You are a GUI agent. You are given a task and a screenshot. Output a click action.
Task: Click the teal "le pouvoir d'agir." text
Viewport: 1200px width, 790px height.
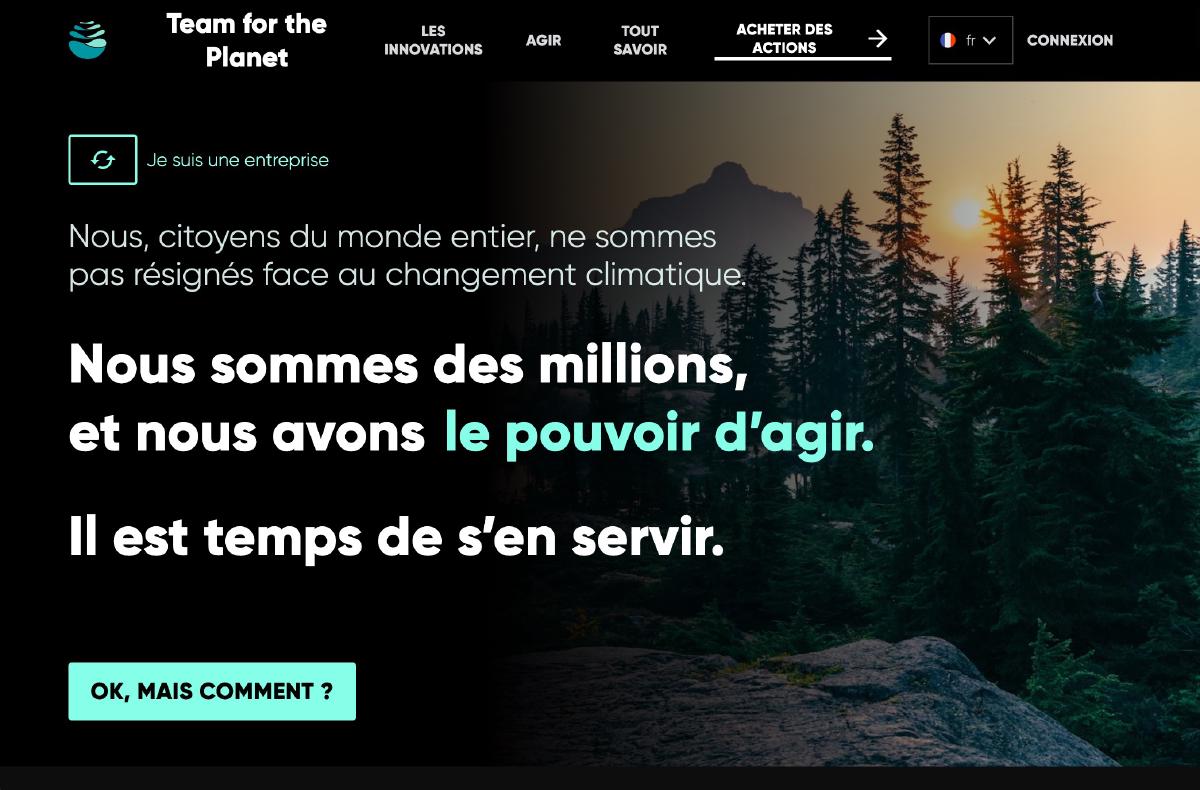pyautogui.click(x=659, y=433)
